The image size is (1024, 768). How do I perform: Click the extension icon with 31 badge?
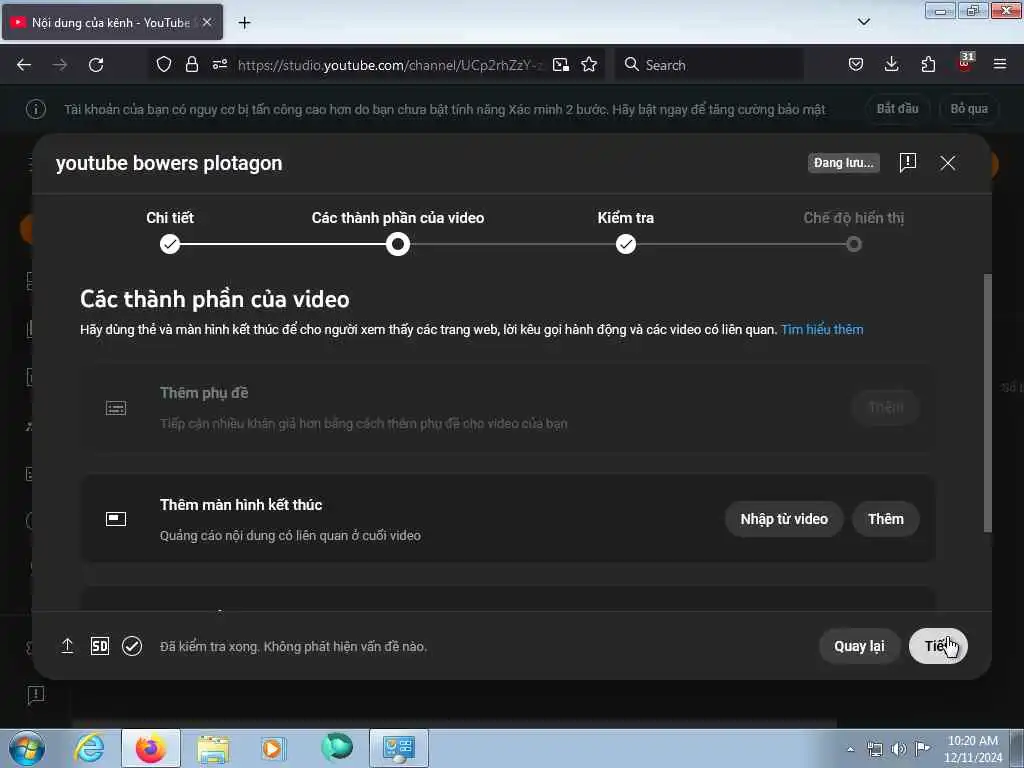[x=965, y=62]
